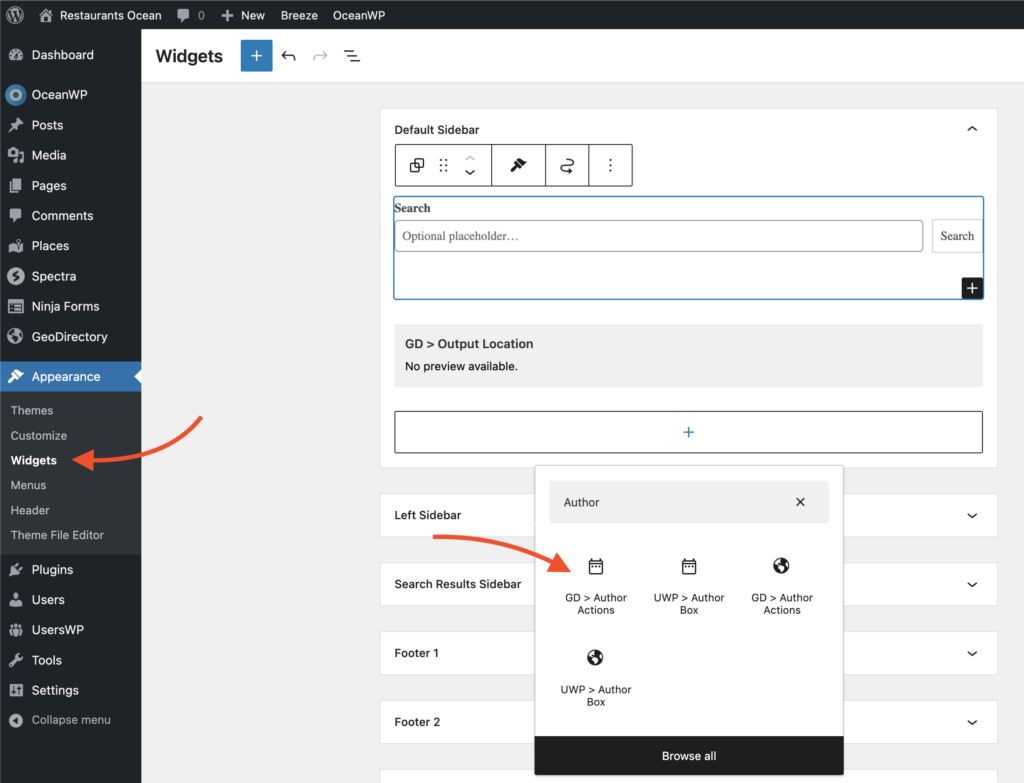Click the move to widget area icon
1024x783 pixels.
[567, 166]
